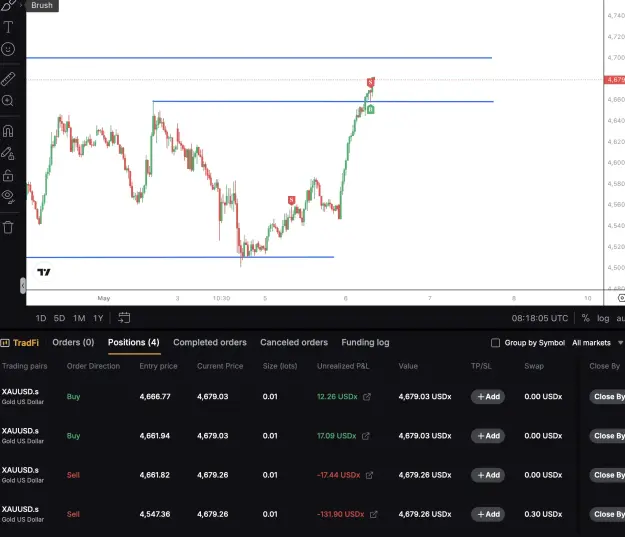This screenshot has width=625, height=537.
Task: Click Close By for 4,547.36 position
Action: click(607, 514)
